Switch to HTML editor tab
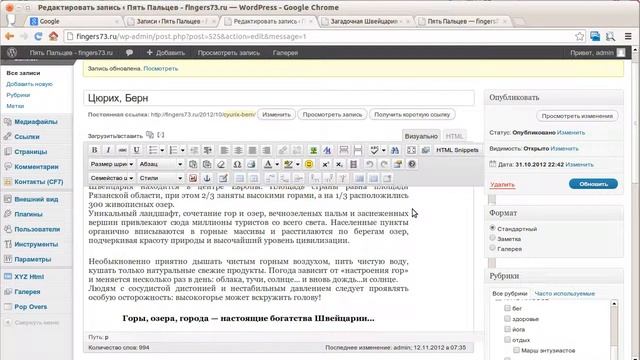The image size is (640, 360). pos(454,136)
